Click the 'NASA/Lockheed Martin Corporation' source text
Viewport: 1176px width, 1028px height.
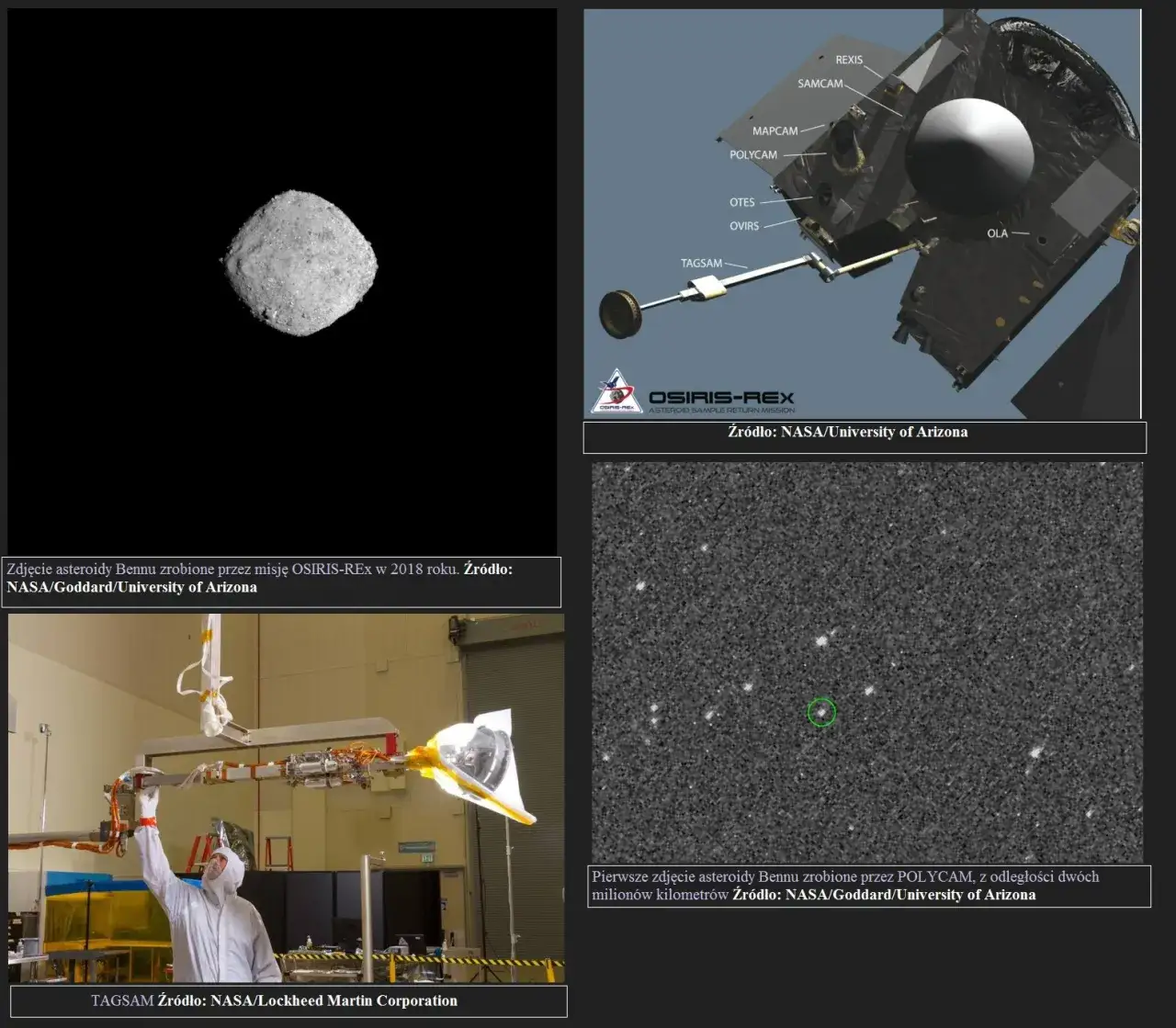[333, 1000]
